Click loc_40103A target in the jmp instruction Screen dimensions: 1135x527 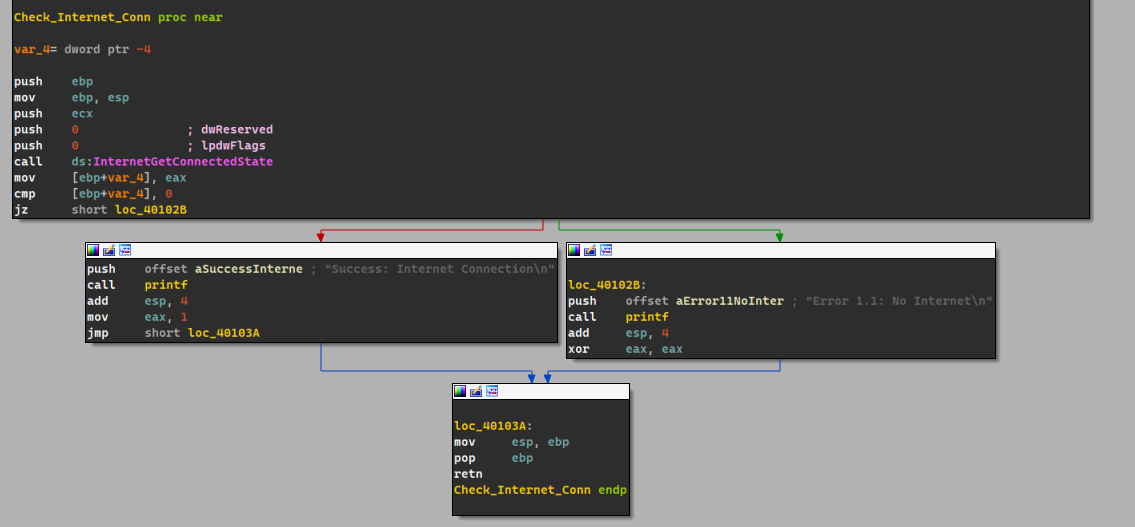(x=224, y=333)
